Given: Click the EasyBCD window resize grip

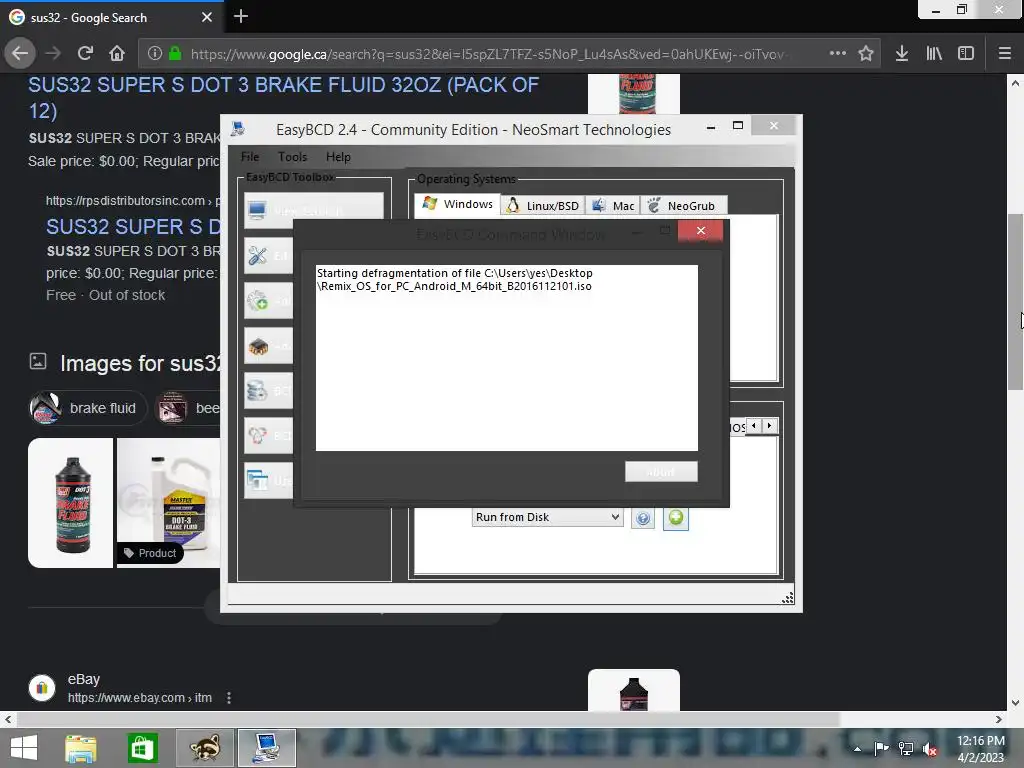Looking at the screenshot, I should point(788,598).
